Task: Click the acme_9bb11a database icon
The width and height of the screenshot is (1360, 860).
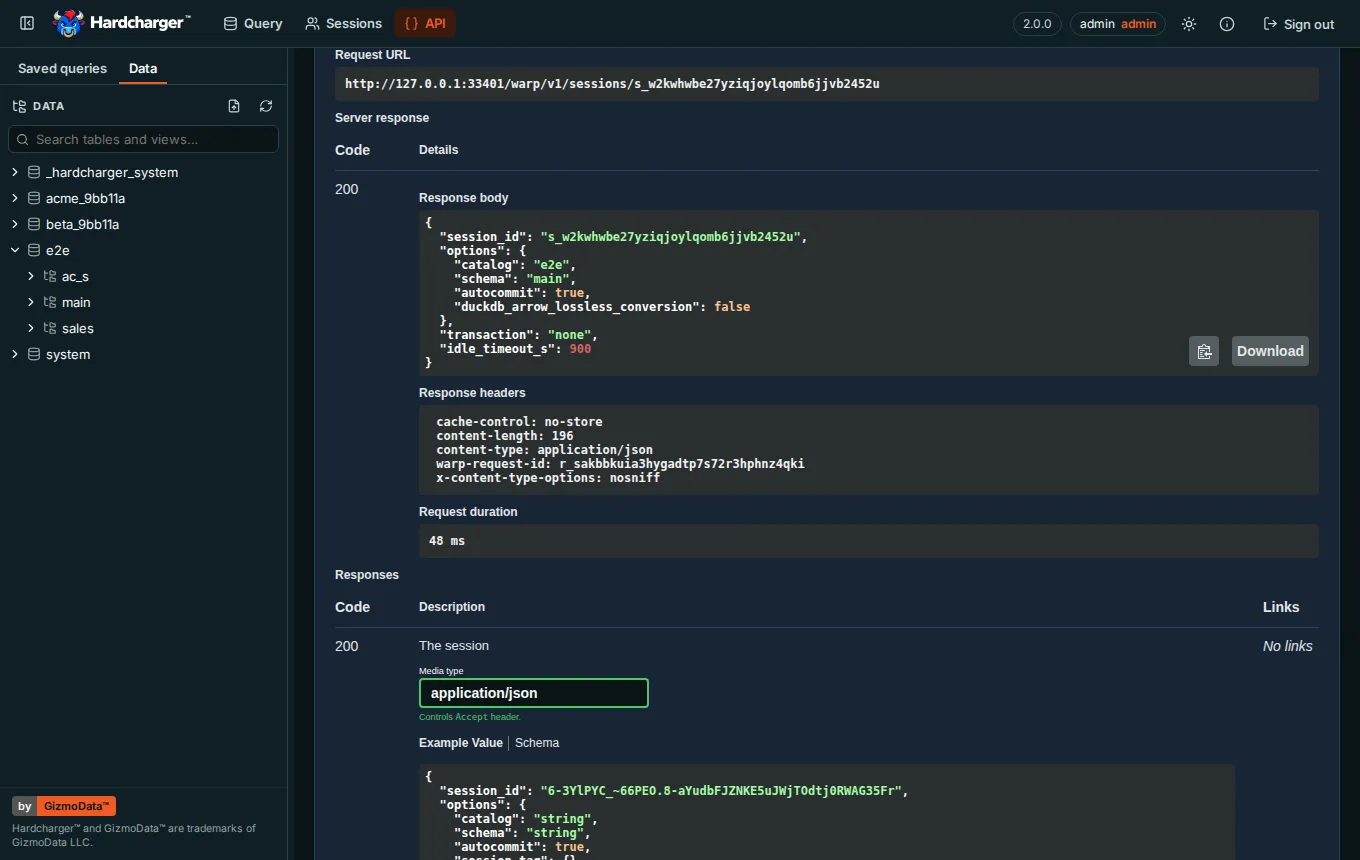Action: pos(34,198)
